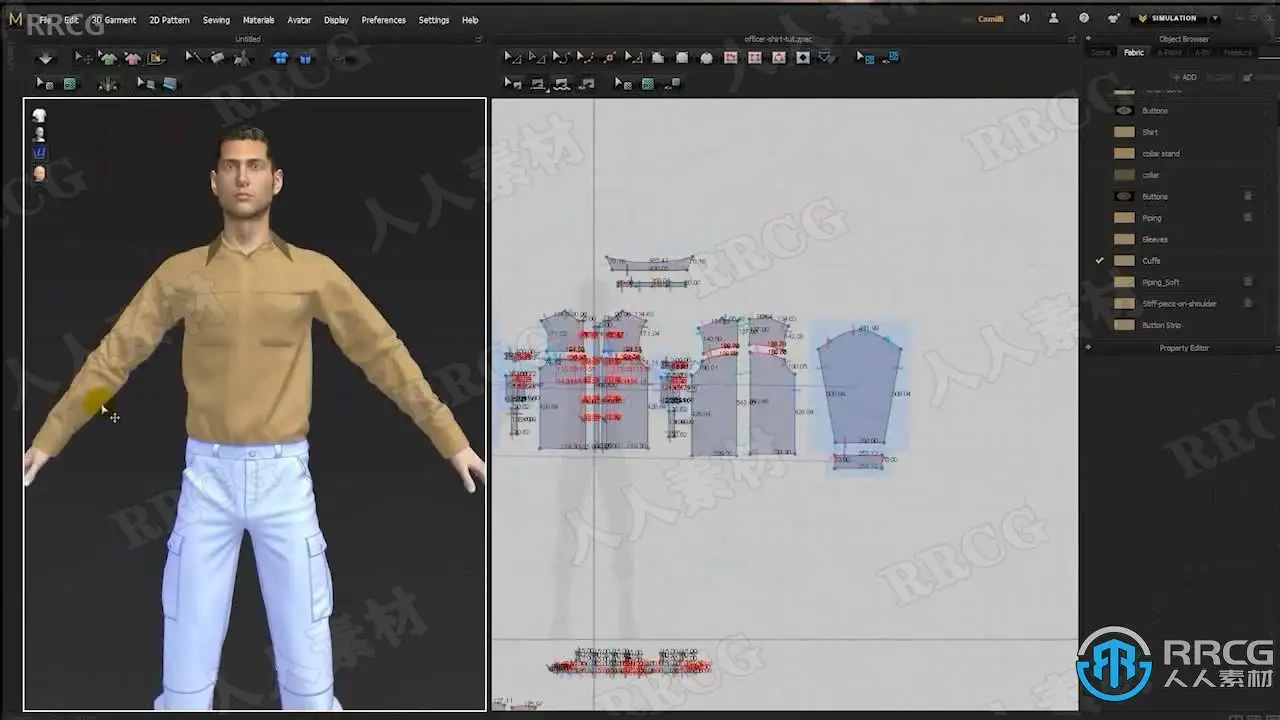This screenshot has height=720, width=1280.
Task: Toggle the checkmark beside Cuffs fabric
Action: coord(1099,260)
